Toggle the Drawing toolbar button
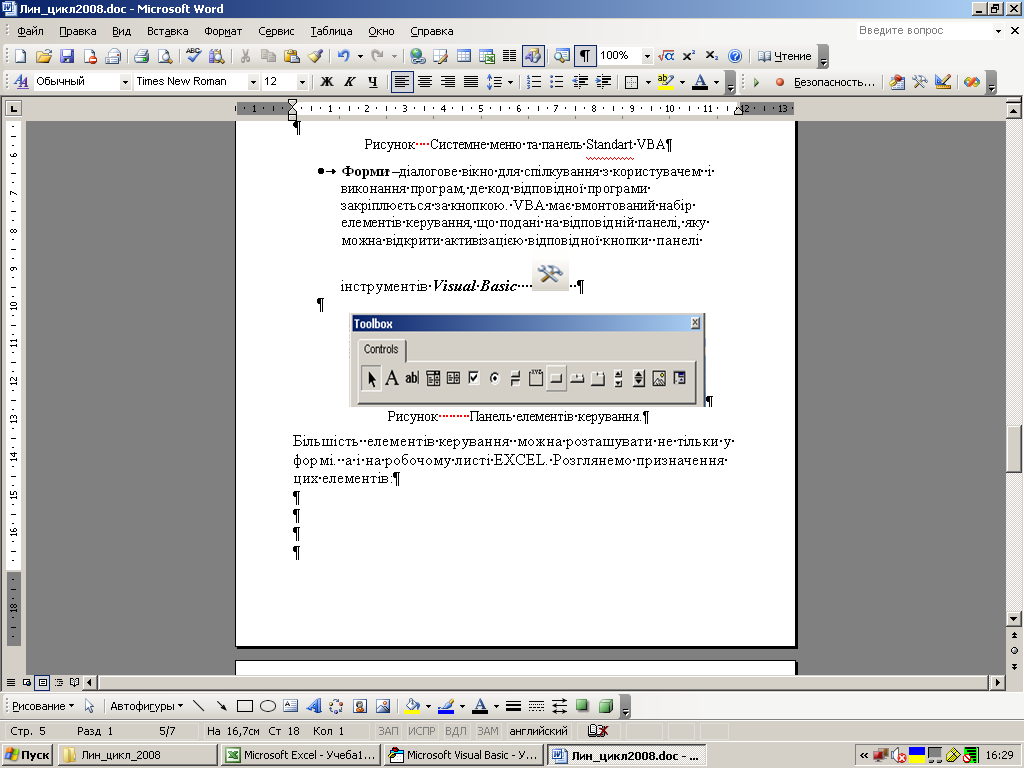Viewport: 1024px width, 768px height. click(533, 56)
